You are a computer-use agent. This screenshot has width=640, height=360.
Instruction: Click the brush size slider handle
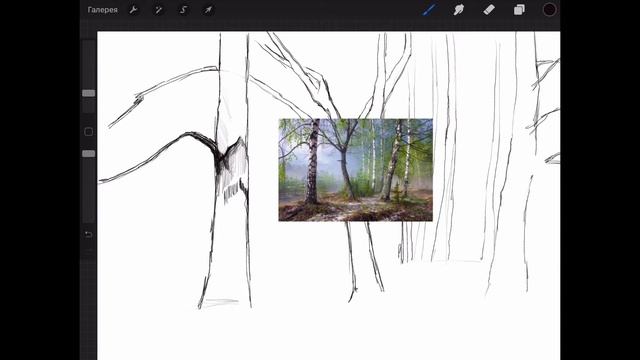89,93
